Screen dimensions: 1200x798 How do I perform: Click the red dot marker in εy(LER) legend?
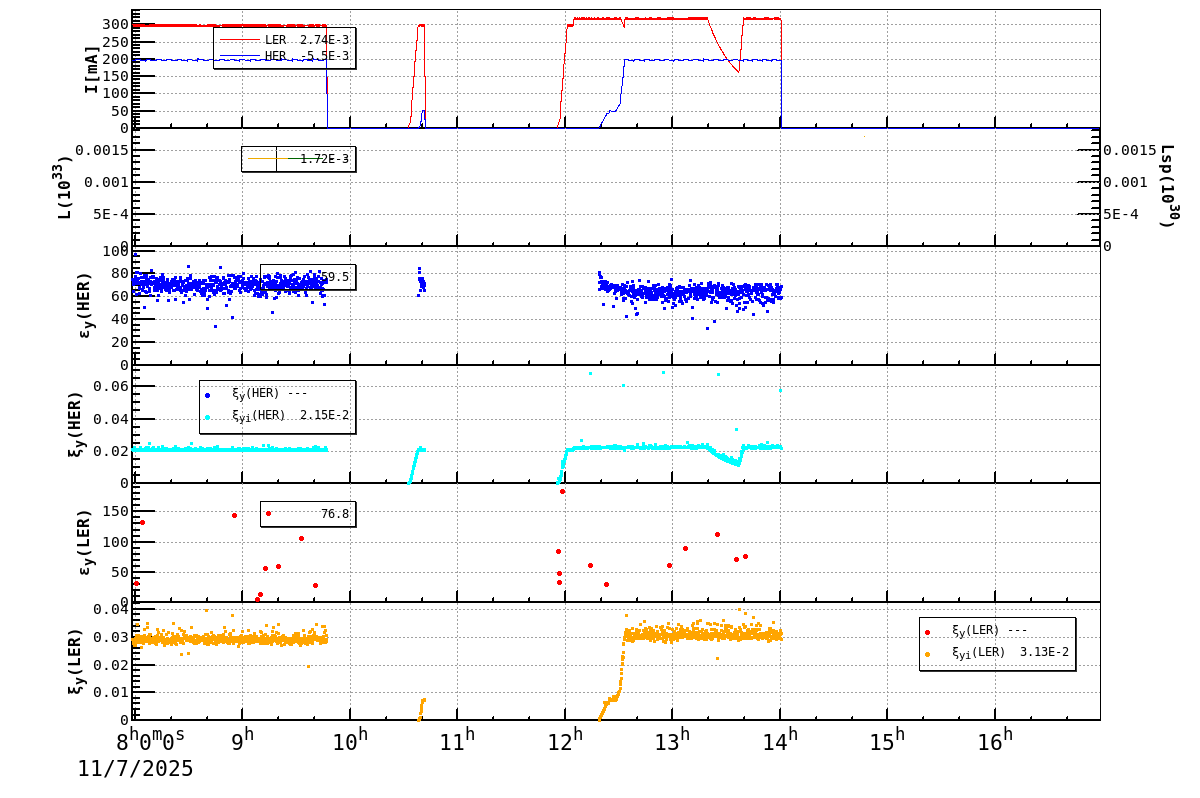point(268,514)
